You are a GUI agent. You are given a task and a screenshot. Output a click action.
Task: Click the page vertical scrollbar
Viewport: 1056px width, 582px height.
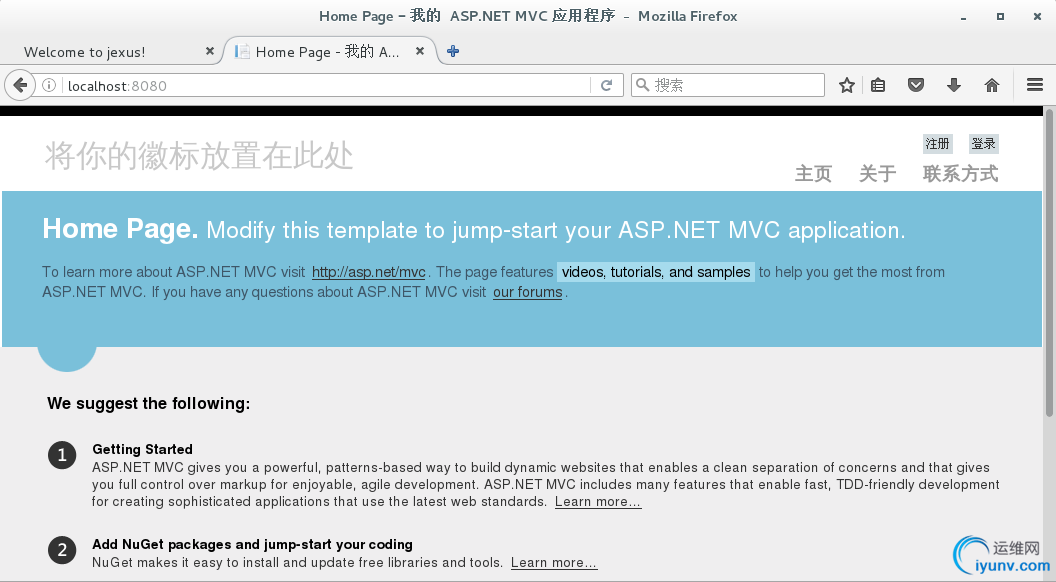coord(1049,263)
